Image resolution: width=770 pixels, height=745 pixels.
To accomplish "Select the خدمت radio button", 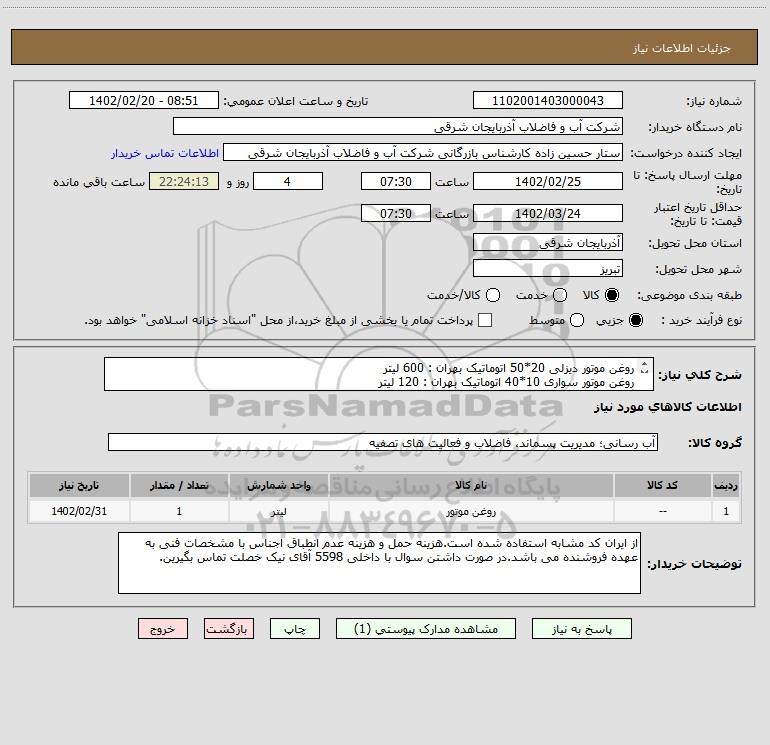I will pos(560,295).
